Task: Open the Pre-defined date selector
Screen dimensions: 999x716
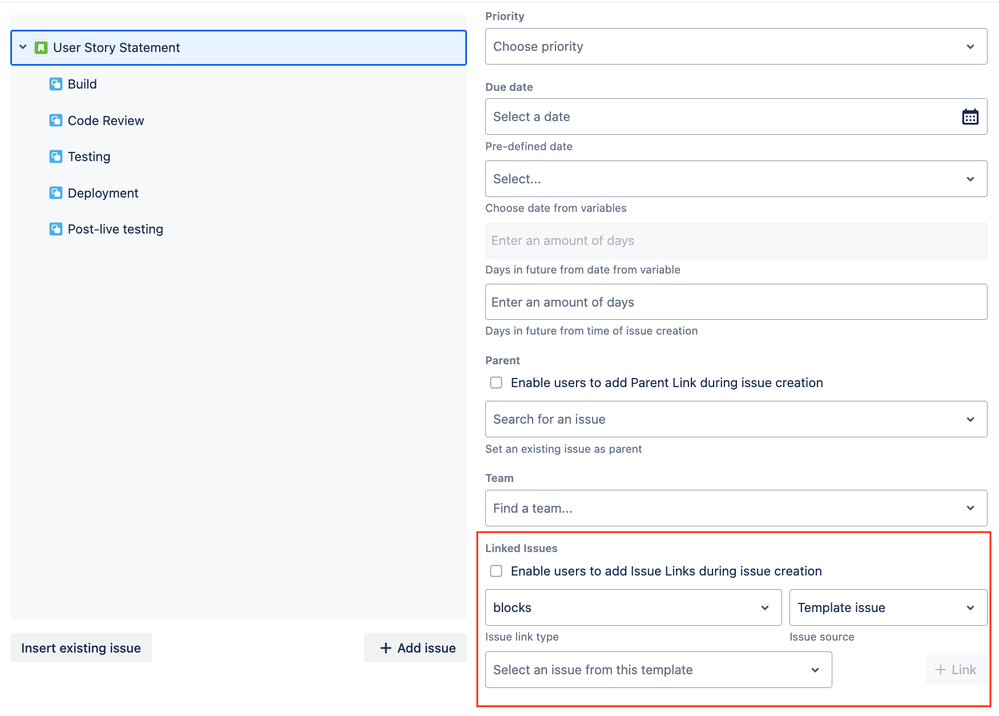Action: [x=736, y=178]
